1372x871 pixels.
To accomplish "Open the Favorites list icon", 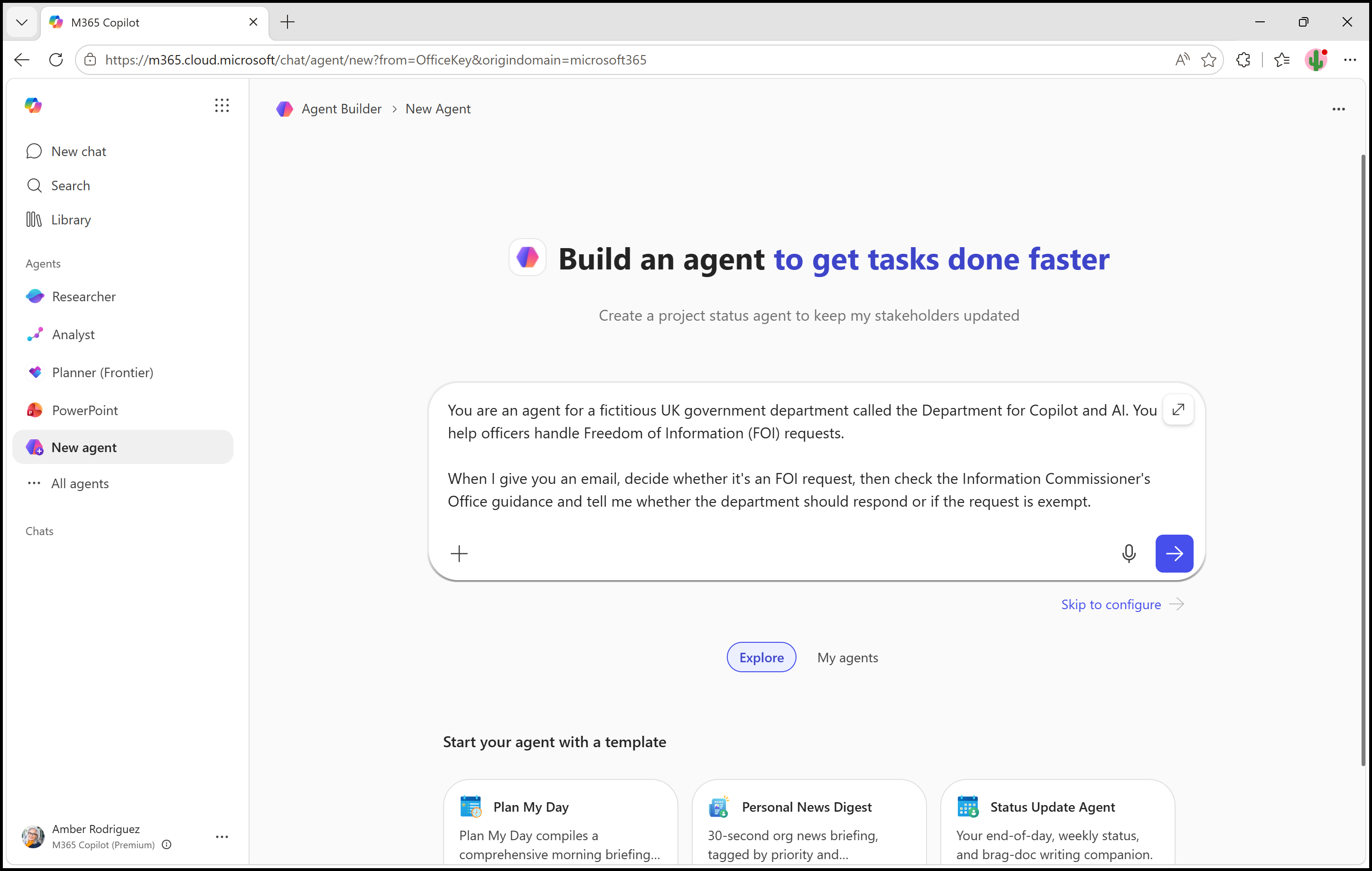I will point(1281,60).
